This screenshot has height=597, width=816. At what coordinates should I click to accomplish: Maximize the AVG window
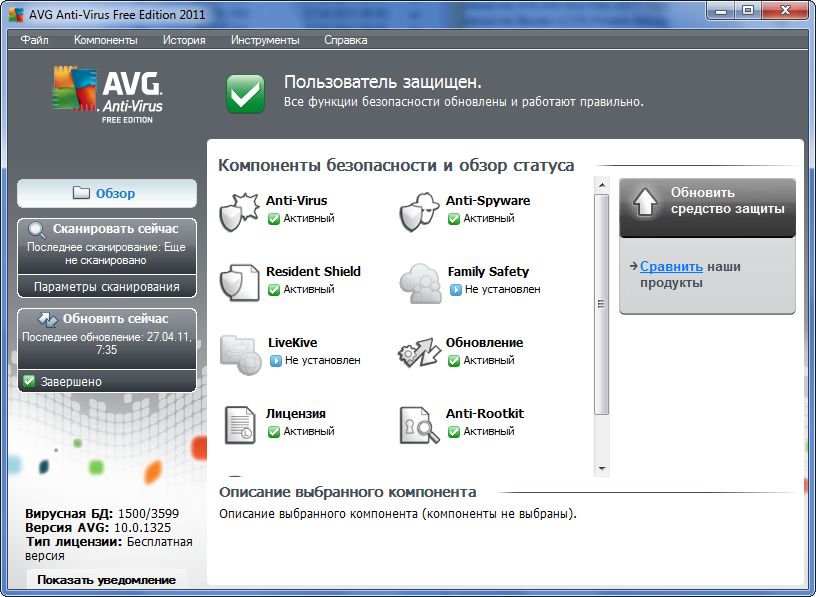747,11
